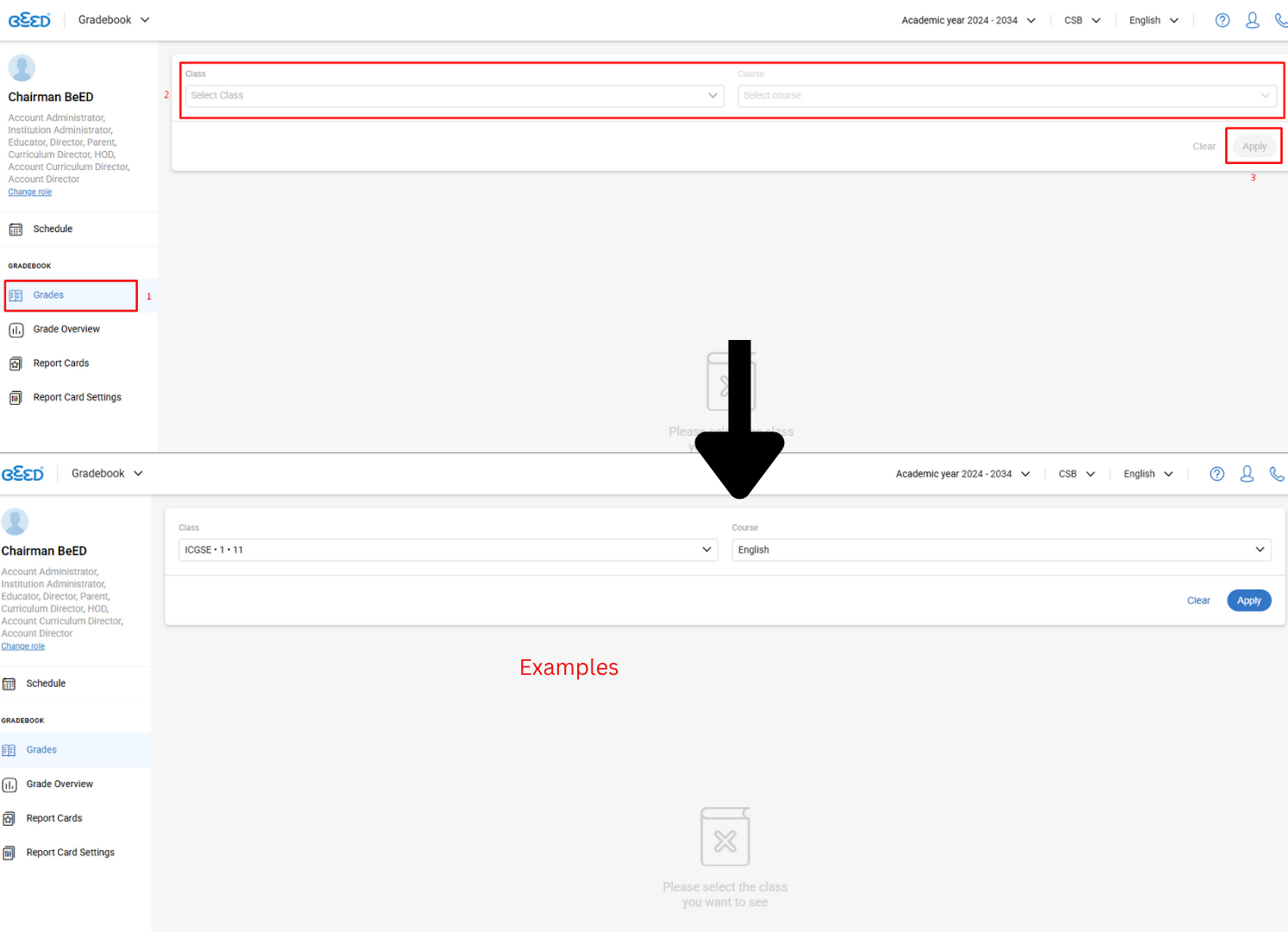Expand Course dropdown set to English
The width and height of the screenshot is (1288, 932).
[x=1001, y=550]
